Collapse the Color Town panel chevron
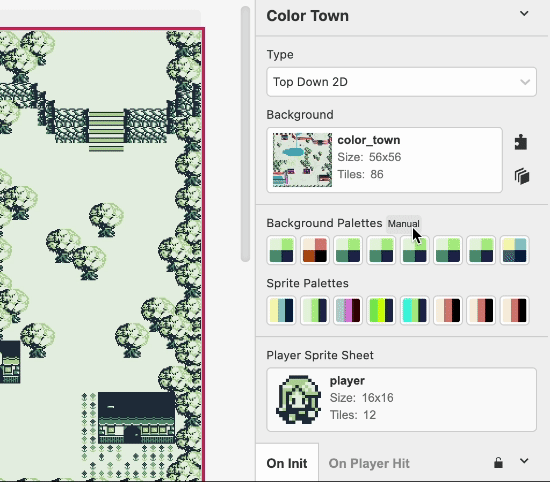The image size is (550, 482). tap(524, 14)
